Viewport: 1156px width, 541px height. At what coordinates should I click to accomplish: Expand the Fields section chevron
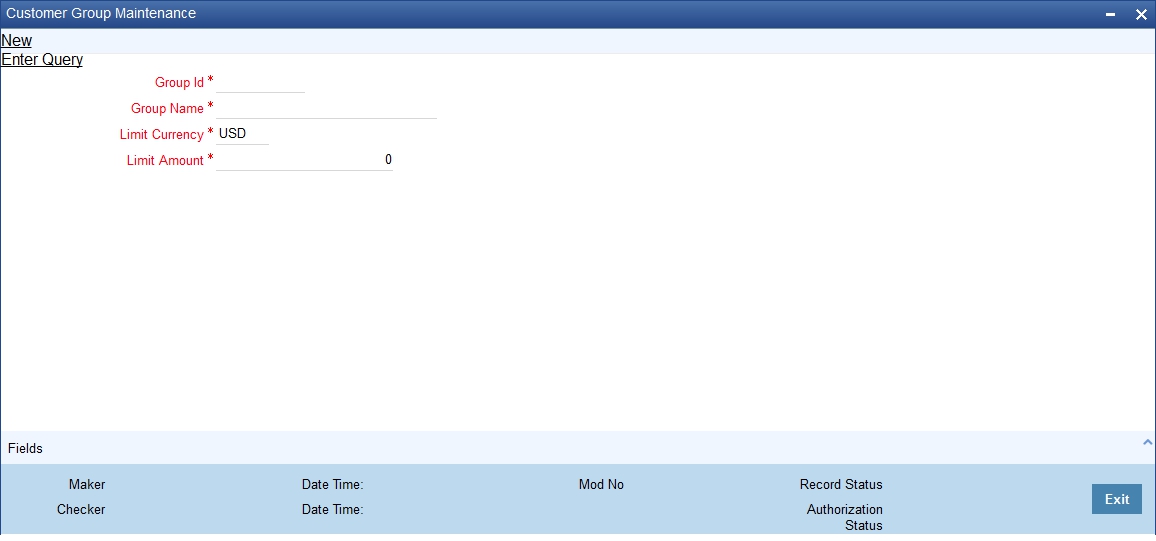pyautogui.click(x=1147, y=442)
